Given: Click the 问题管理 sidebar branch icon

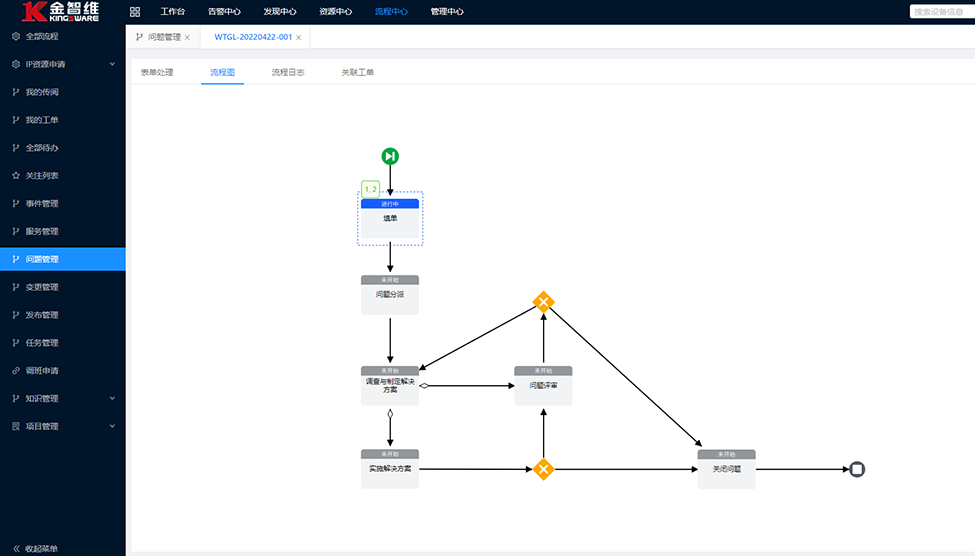Looking at the screenshot, I should point(16,259).
